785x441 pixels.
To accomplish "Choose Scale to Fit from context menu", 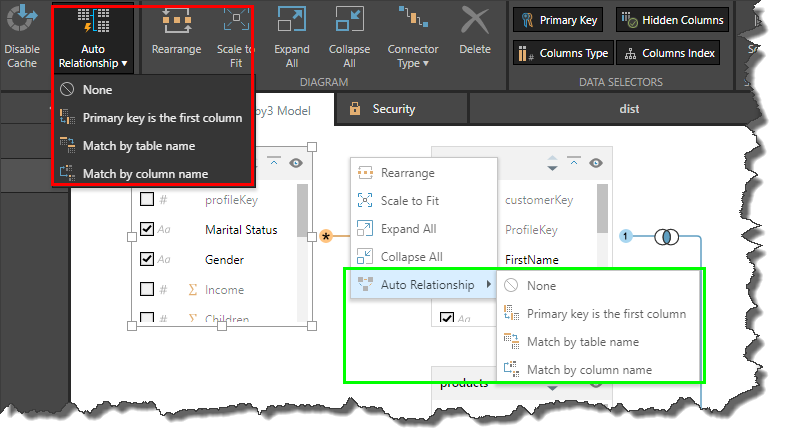I will click(409, 201).
